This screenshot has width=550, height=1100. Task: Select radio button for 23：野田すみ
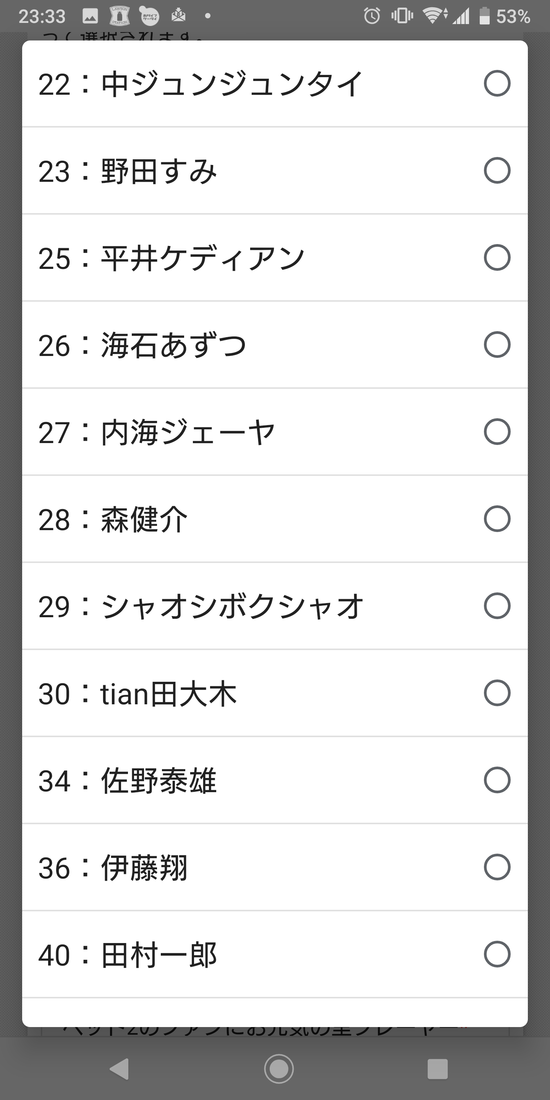coord(497,171)
